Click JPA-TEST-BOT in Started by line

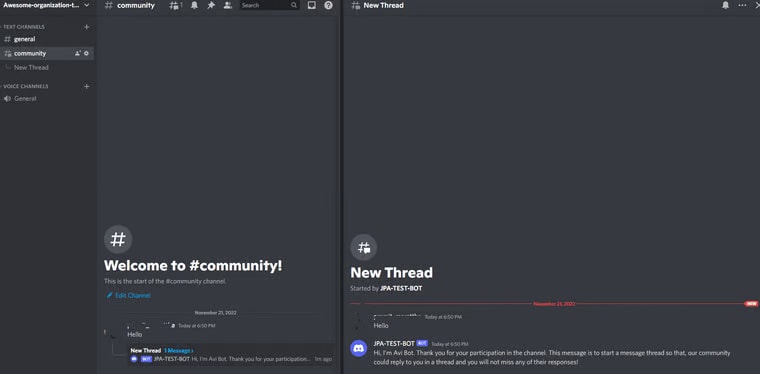click(401, 288)
